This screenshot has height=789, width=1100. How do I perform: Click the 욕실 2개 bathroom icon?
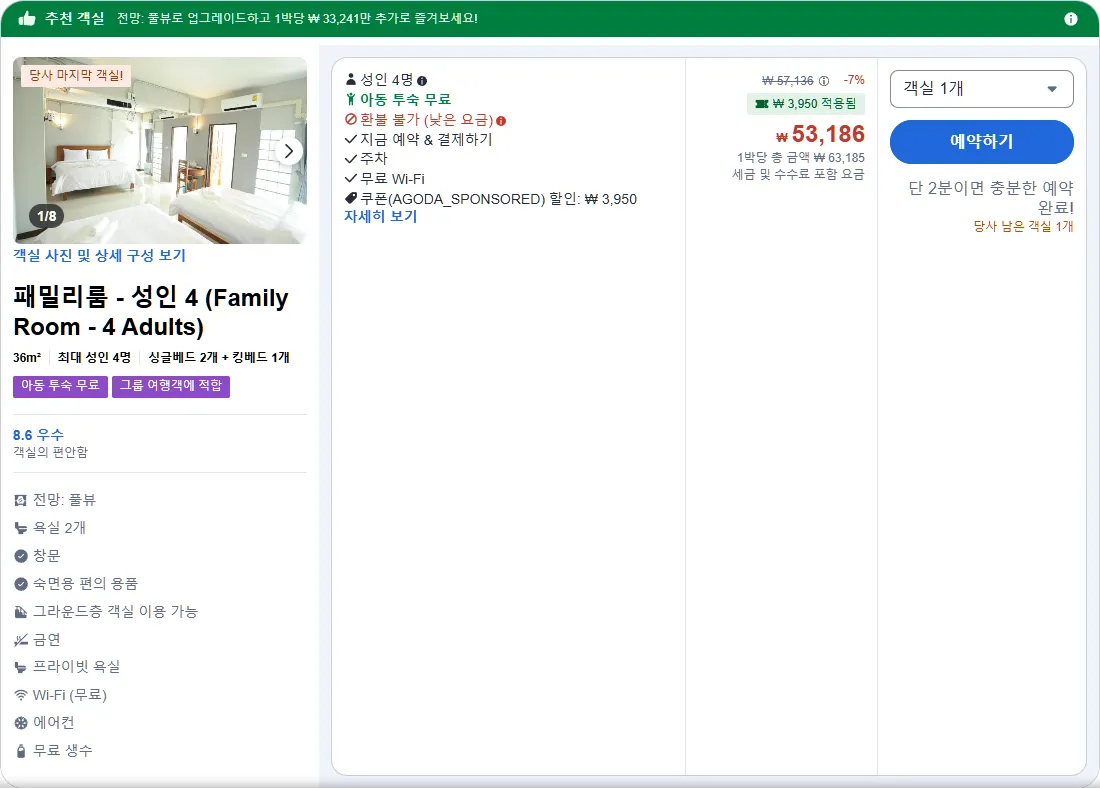point(20,528)
